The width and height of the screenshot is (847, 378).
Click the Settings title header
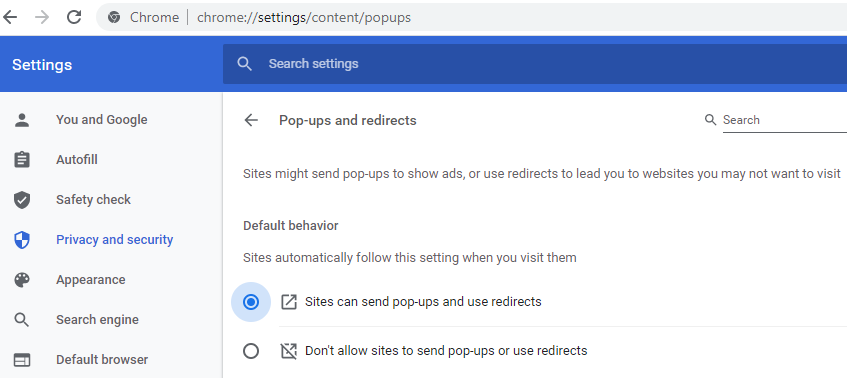click(42, 65)
